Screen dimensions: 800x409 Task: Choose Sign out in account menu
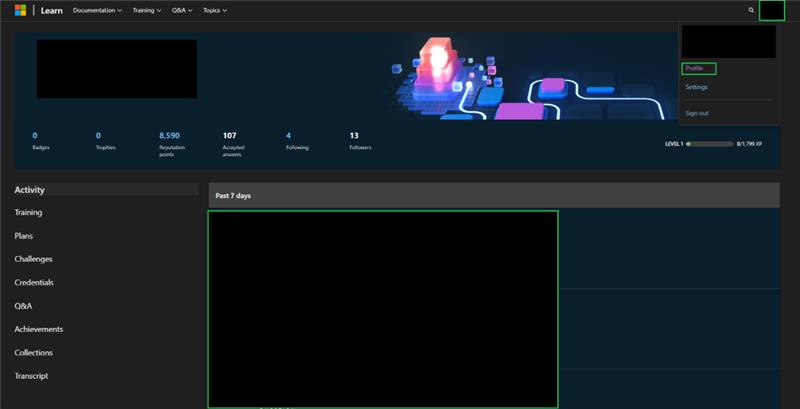(x=697, y=113)
